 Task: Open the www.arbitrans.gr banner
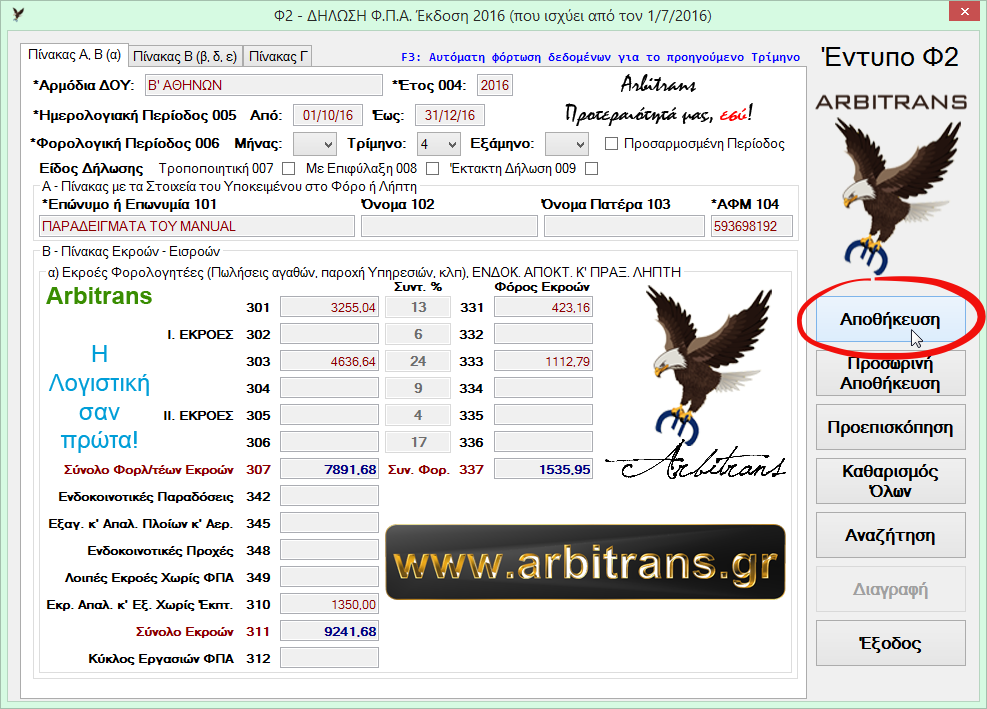[x=585, y=562]
